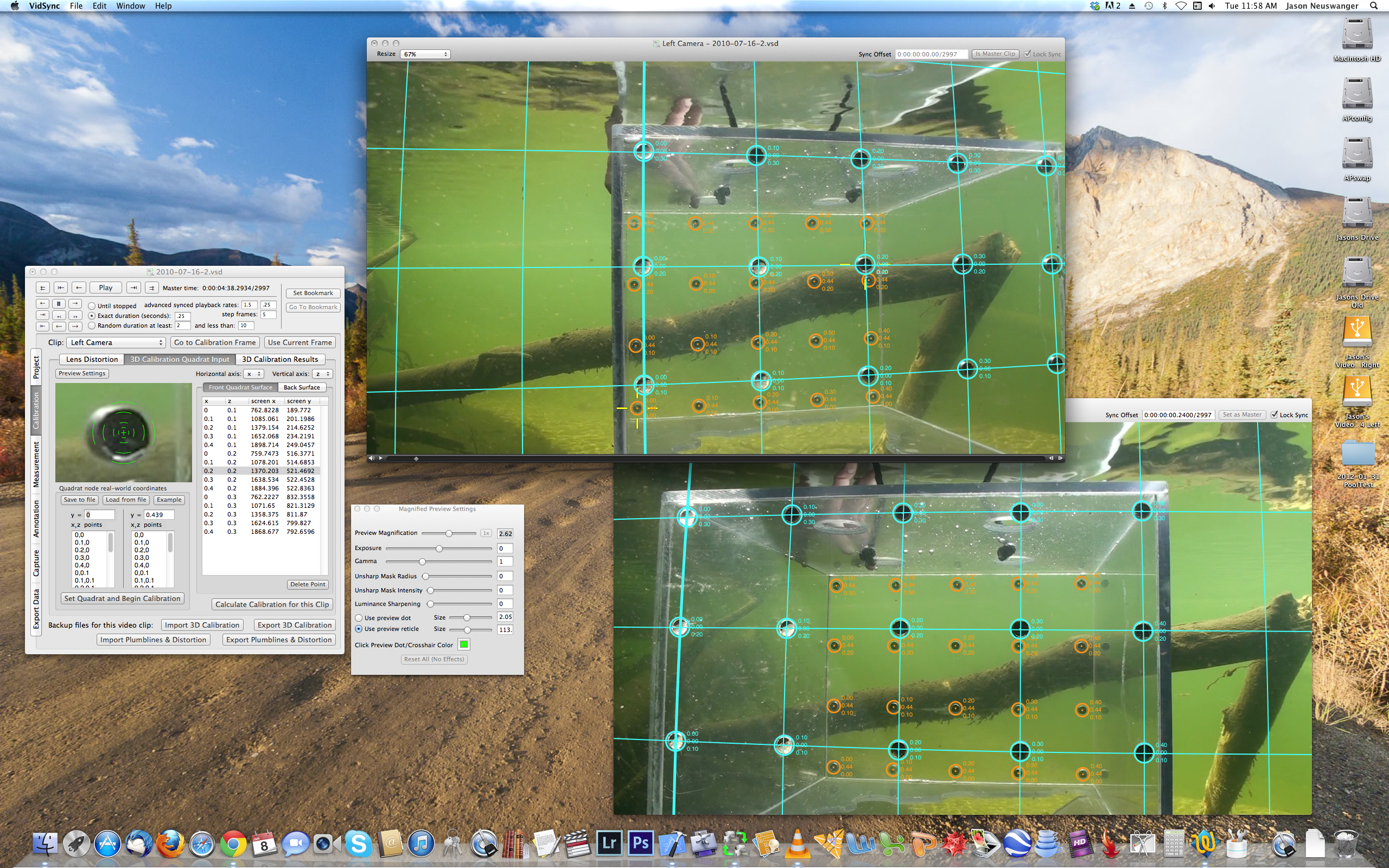This screenshot has width=1389, height=868.
Task: Click the step frames input field
Action: (x=268, y=315)
